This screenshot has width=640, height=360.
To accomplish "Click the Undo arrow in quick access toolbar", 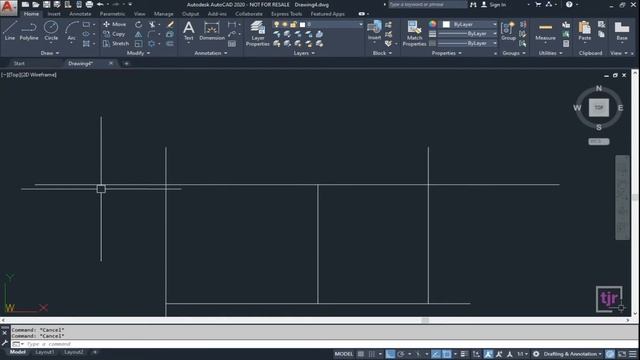I will [x=100, y=4].
